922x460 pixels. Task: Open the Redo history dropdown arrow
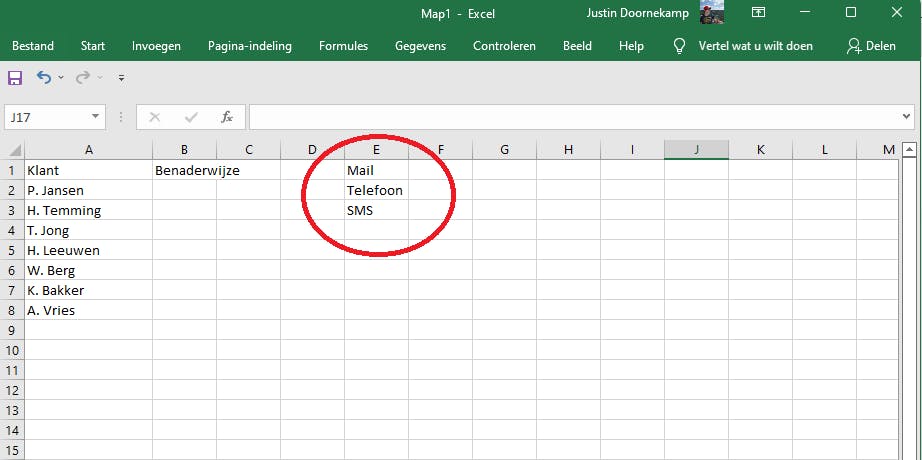point(100,78)
